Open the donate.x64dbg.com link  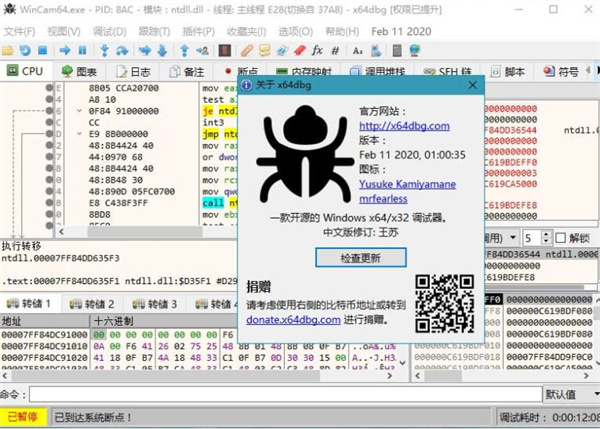(293, 320)
